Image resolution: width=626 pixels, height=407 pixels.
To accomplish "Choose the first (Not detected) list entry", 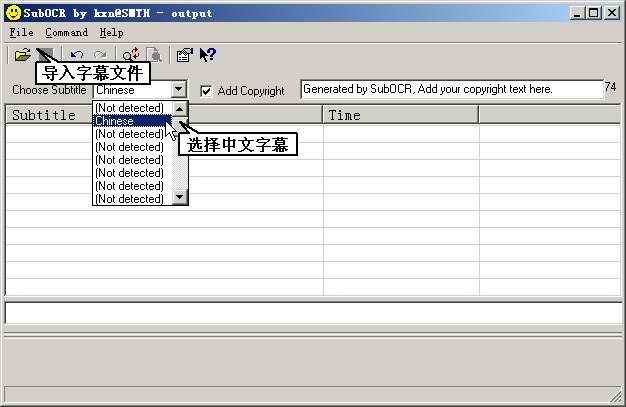I will point(132,108).
